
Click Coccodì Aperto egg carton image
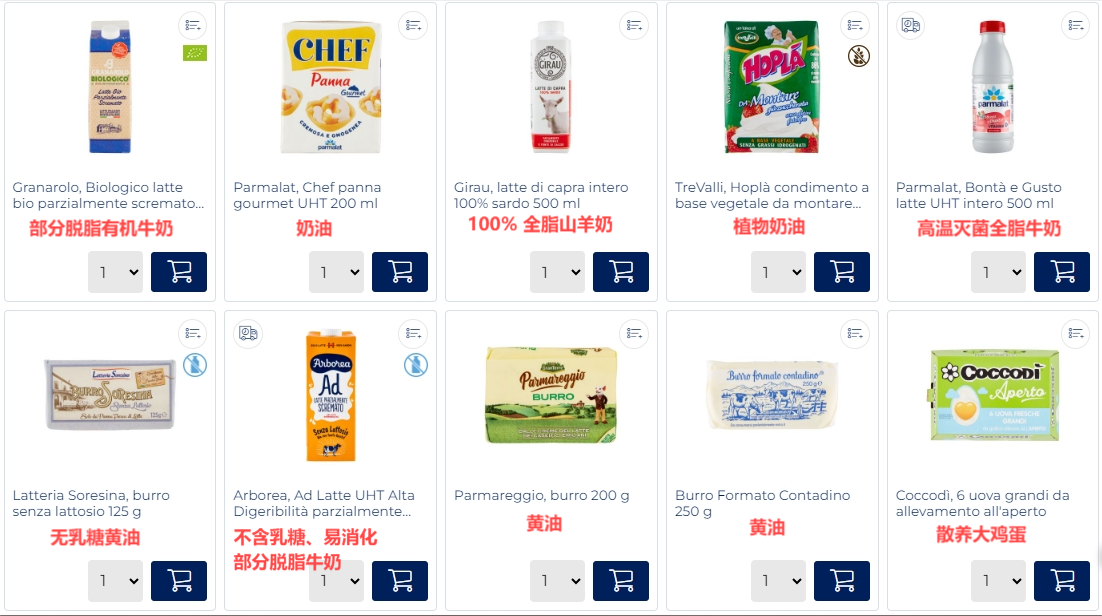994,394
